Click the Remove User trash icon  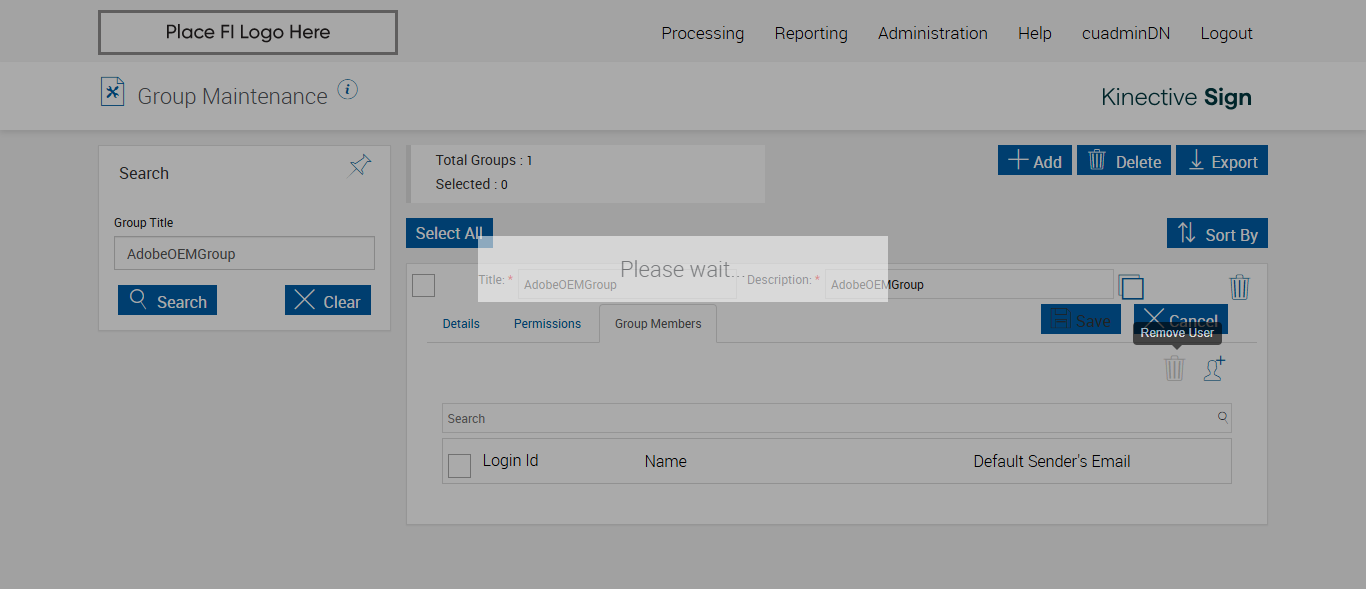1174,368
